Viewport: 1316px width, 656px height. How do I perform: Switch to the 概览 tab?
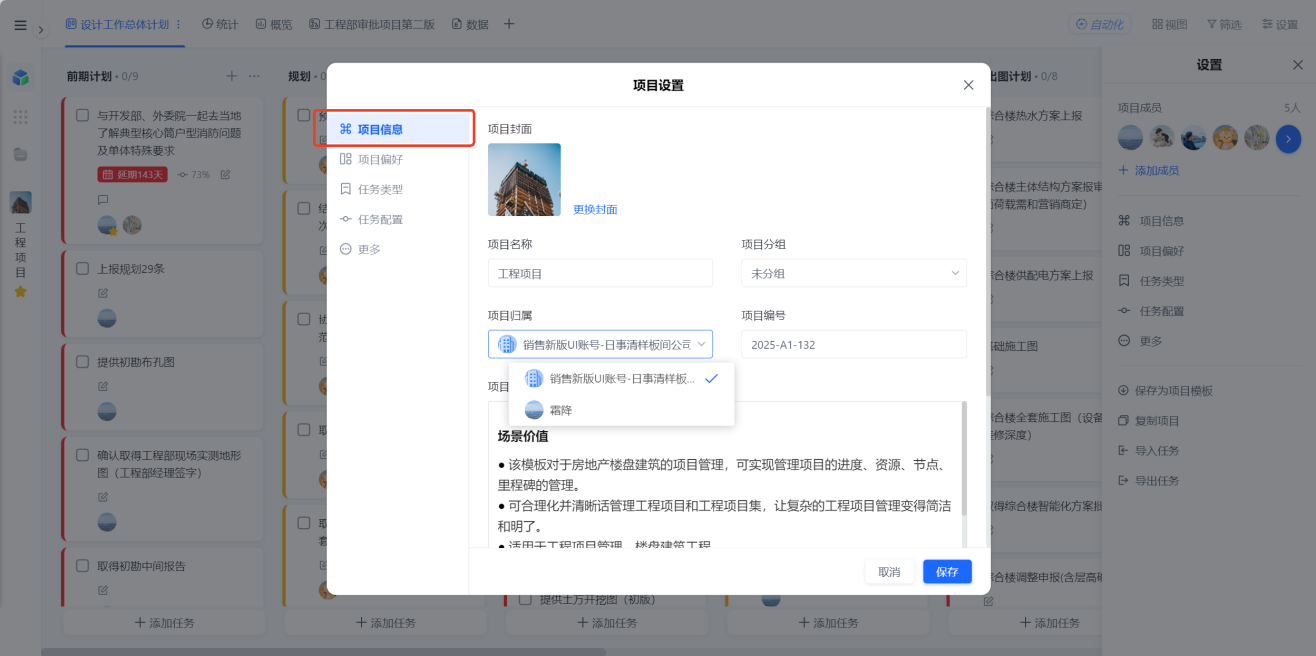coord(274,24)
